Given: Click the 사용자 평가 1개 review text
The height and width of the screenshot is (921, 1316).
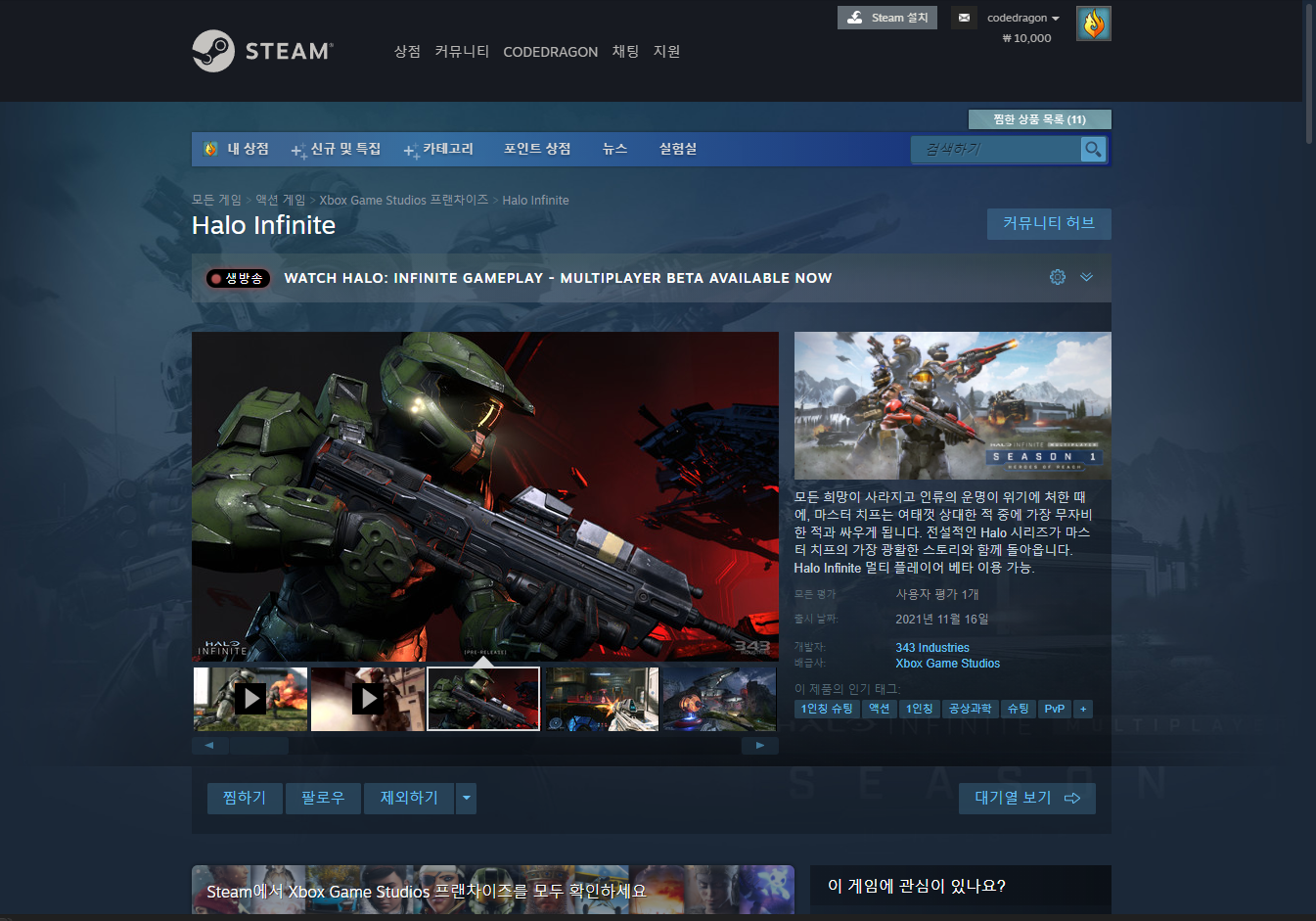Looking at the screenshot, I should (x=937, y=594).
